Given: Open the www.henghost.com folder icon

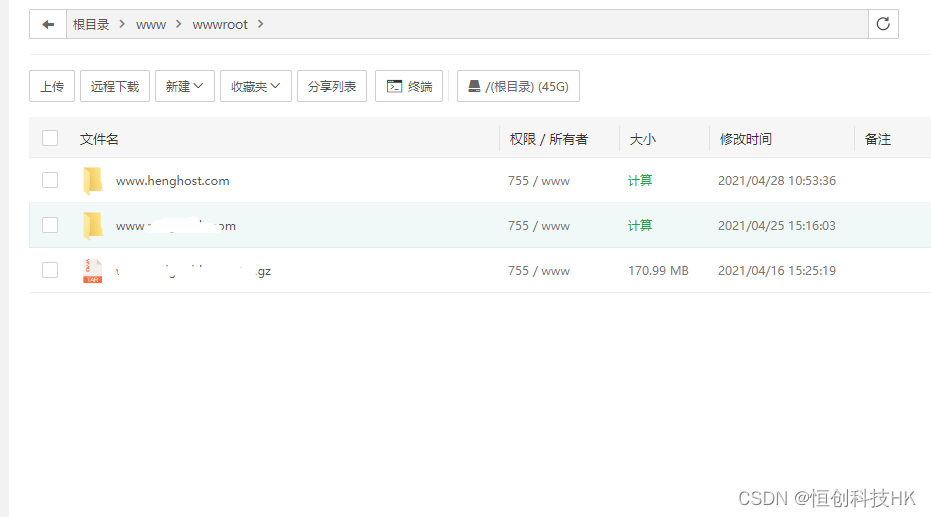Looking at the screenshot, I should pyautogui.click(x=93, y=181).
